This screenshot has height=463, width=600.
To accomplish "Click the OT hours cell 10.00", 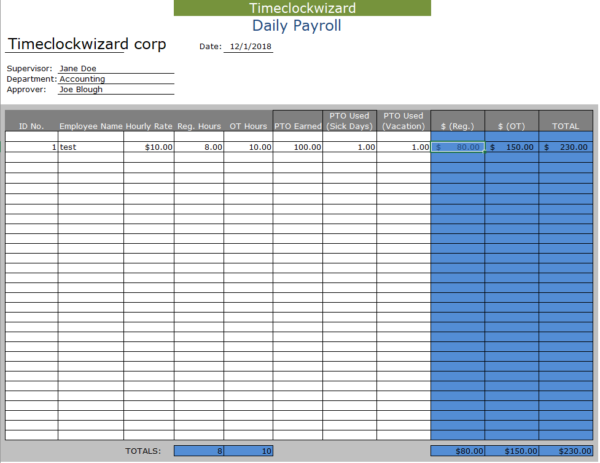I will coord(248,147).
